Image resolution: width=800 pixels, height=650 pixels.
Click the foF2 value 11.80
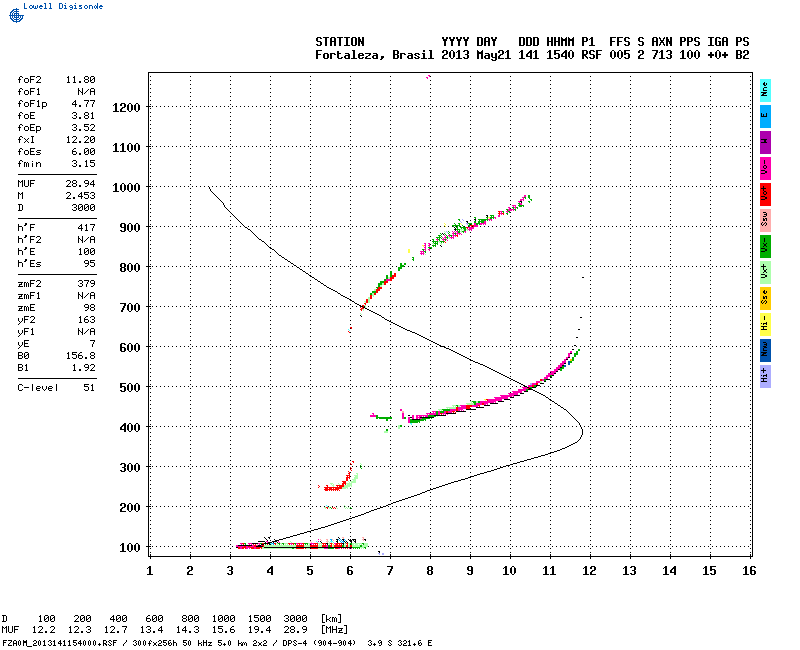(81, 80)
